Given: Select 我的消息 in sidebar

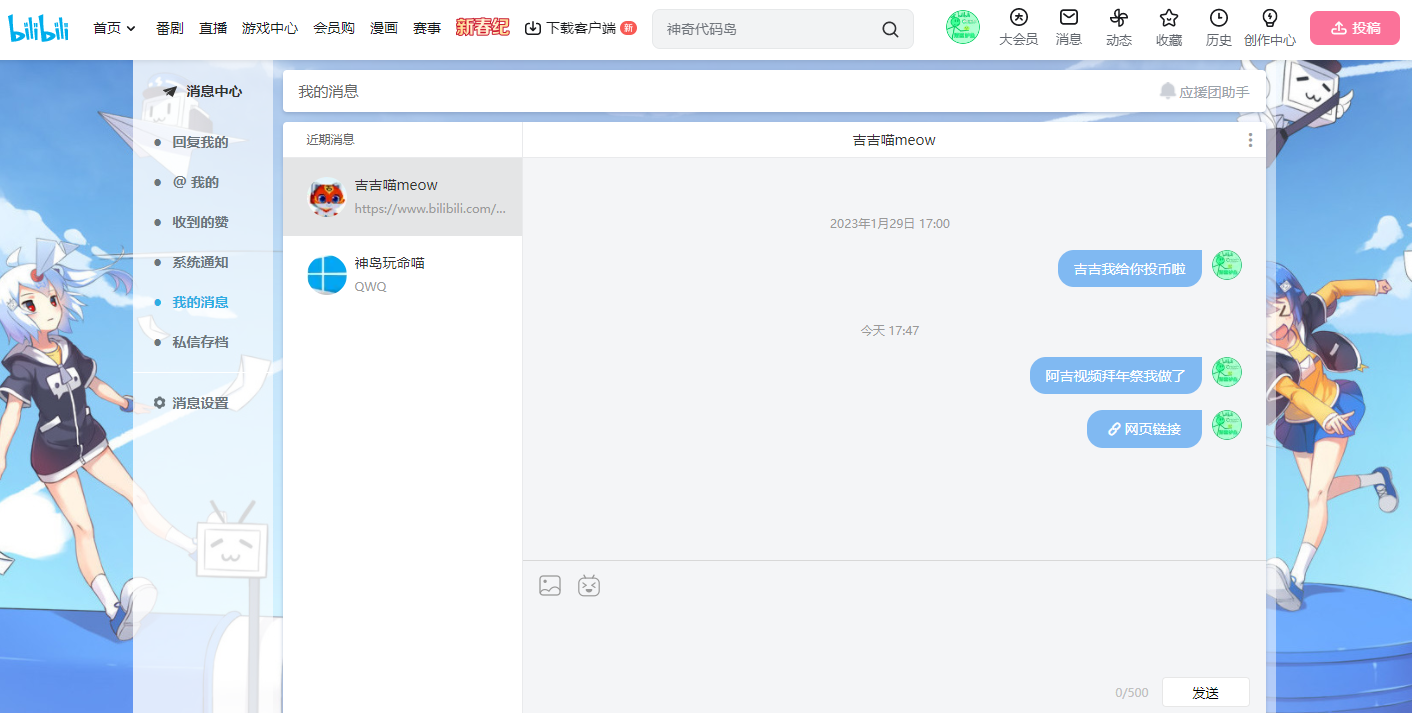Looking at the screenshot, I should pos(200,302).
